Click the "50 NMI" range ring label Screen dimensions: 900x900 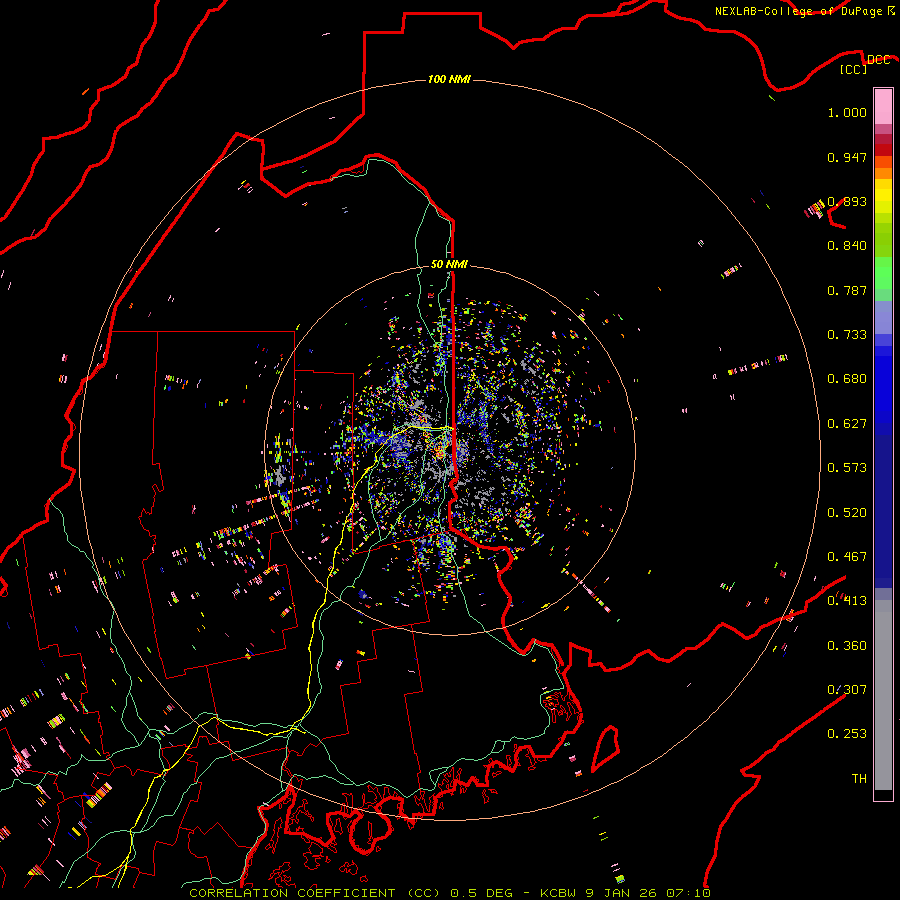449,264
